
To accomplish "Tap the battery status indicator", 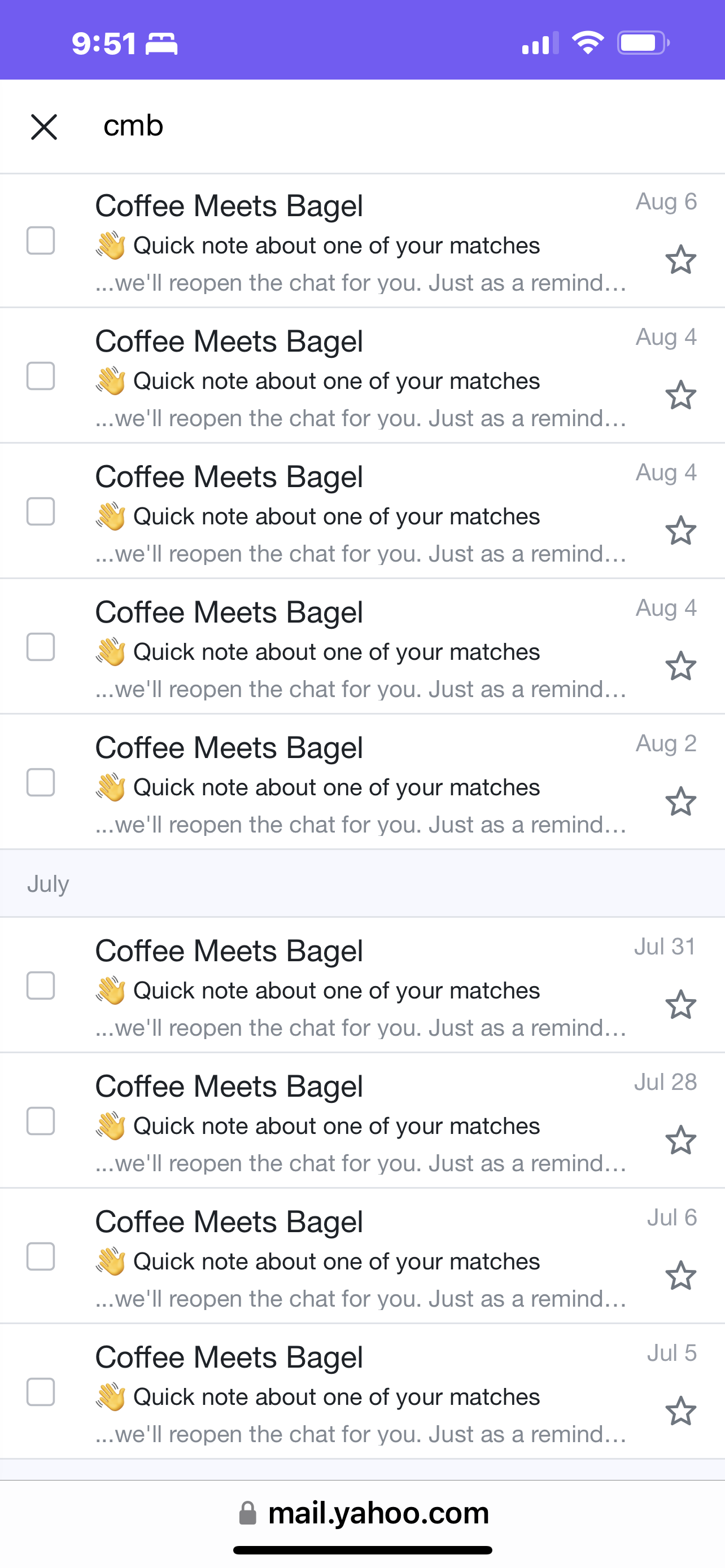I will (644, 42).
